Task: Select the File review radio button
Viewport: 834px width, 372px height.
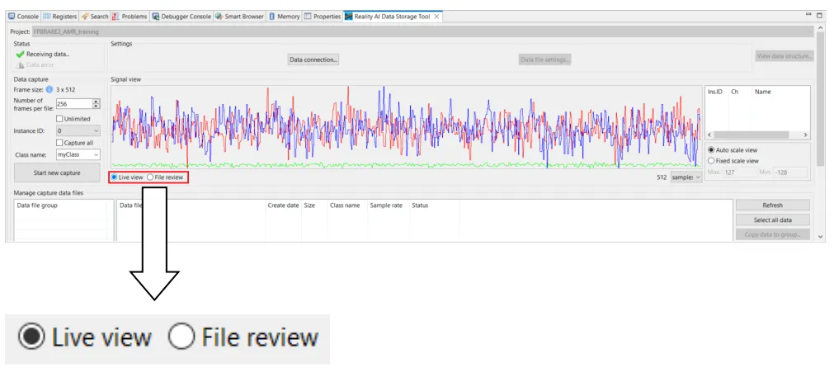Action: coord(150,177)
